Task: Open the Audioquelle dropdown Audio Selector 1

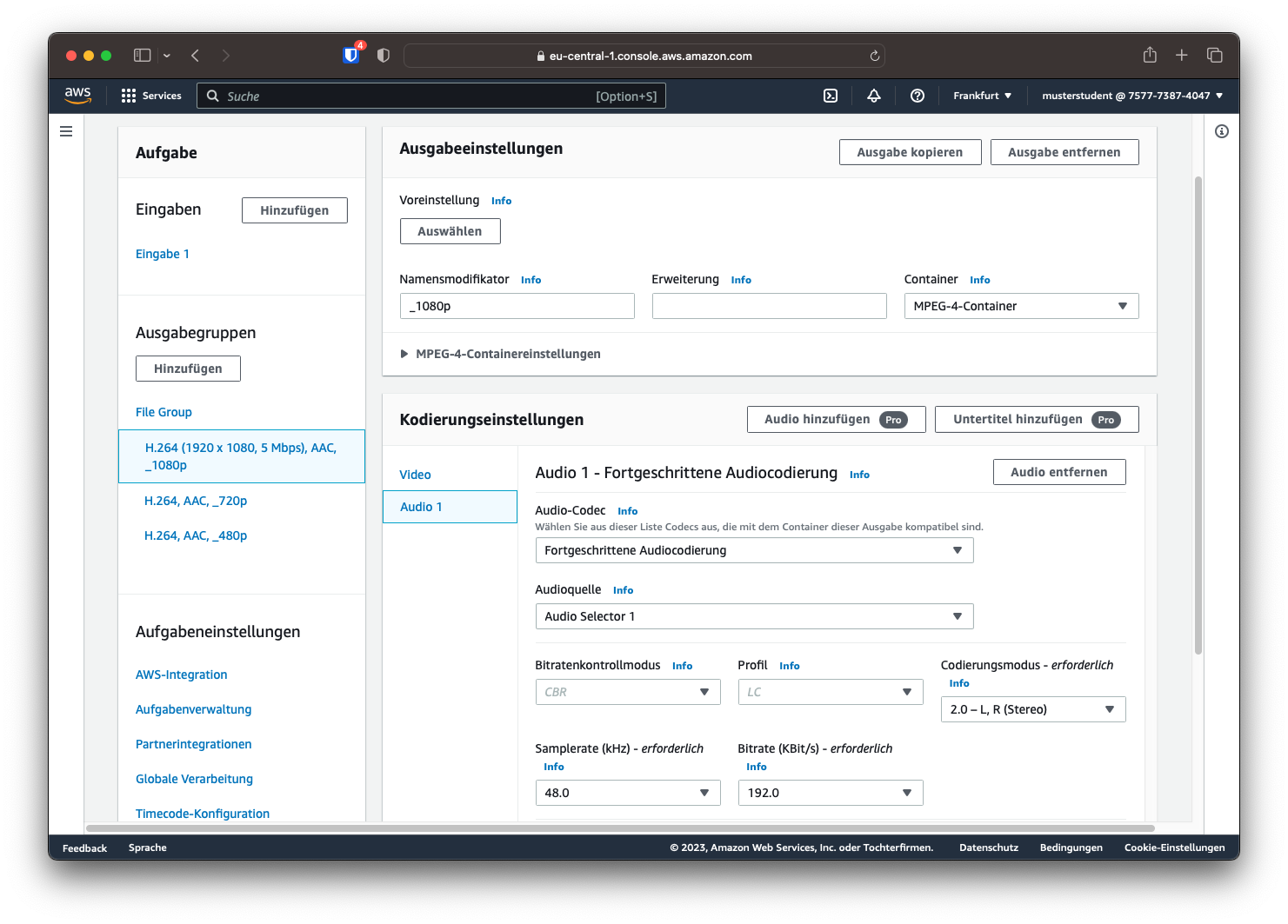Action: [x=754, y=616]
